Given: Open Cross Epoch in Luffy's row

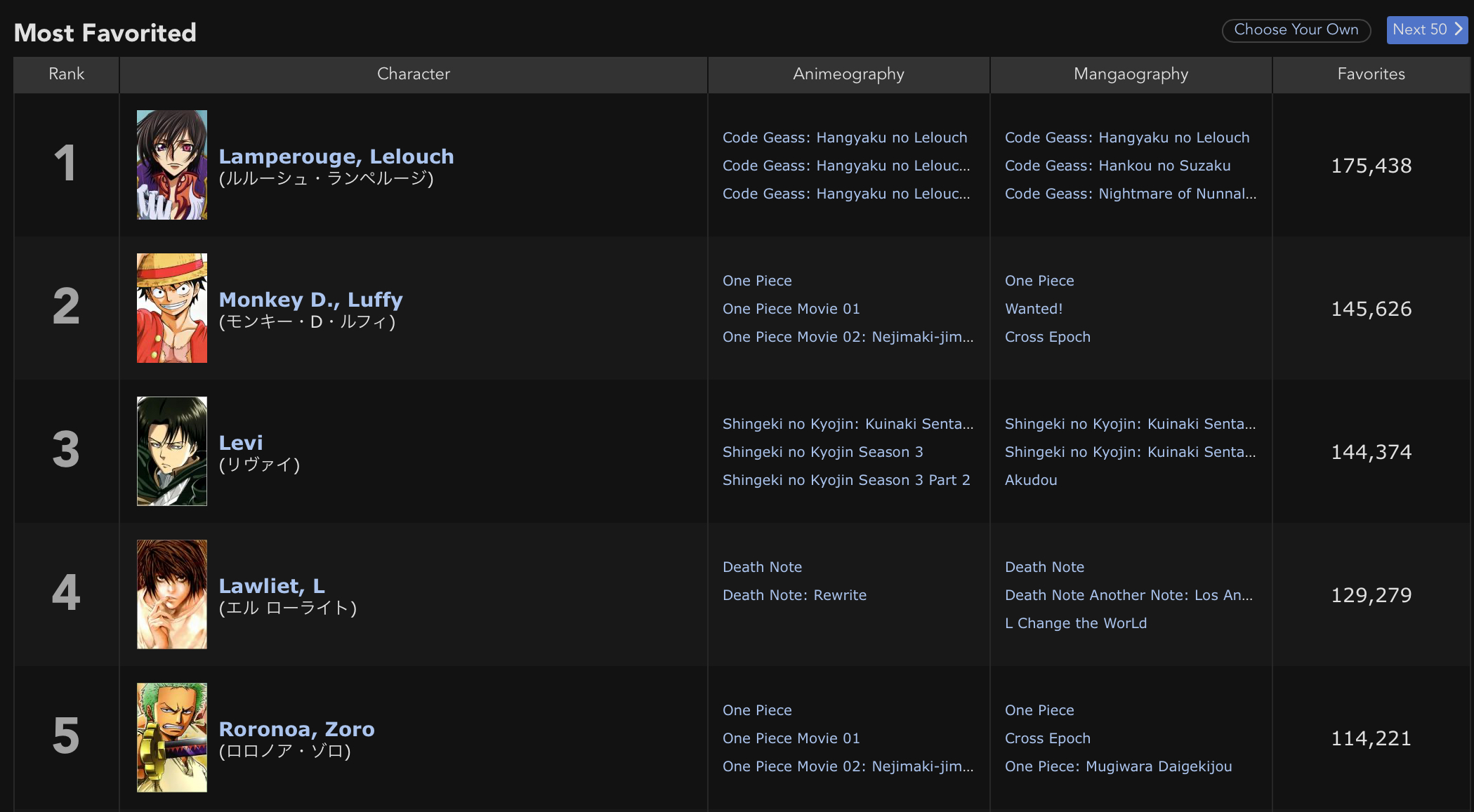Looking at the screenshot, I should [1048, 337].
